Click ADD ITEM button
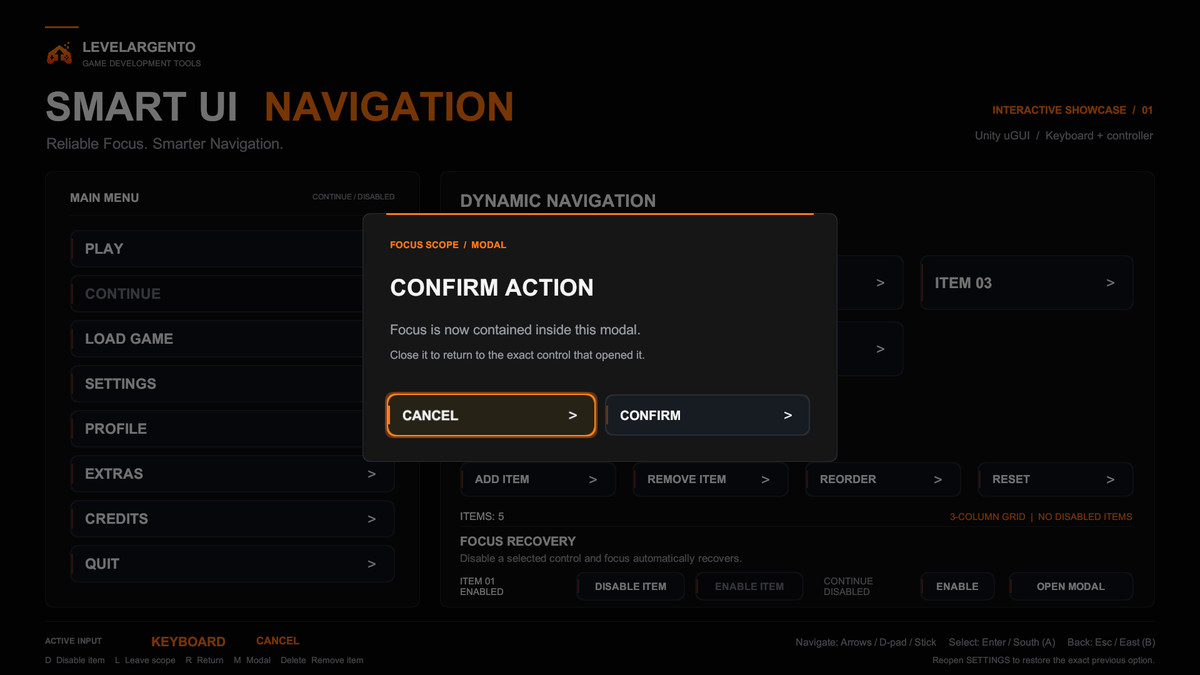Image resolution: width=1200 pixels, height=675 pixels. coord(537,480)
